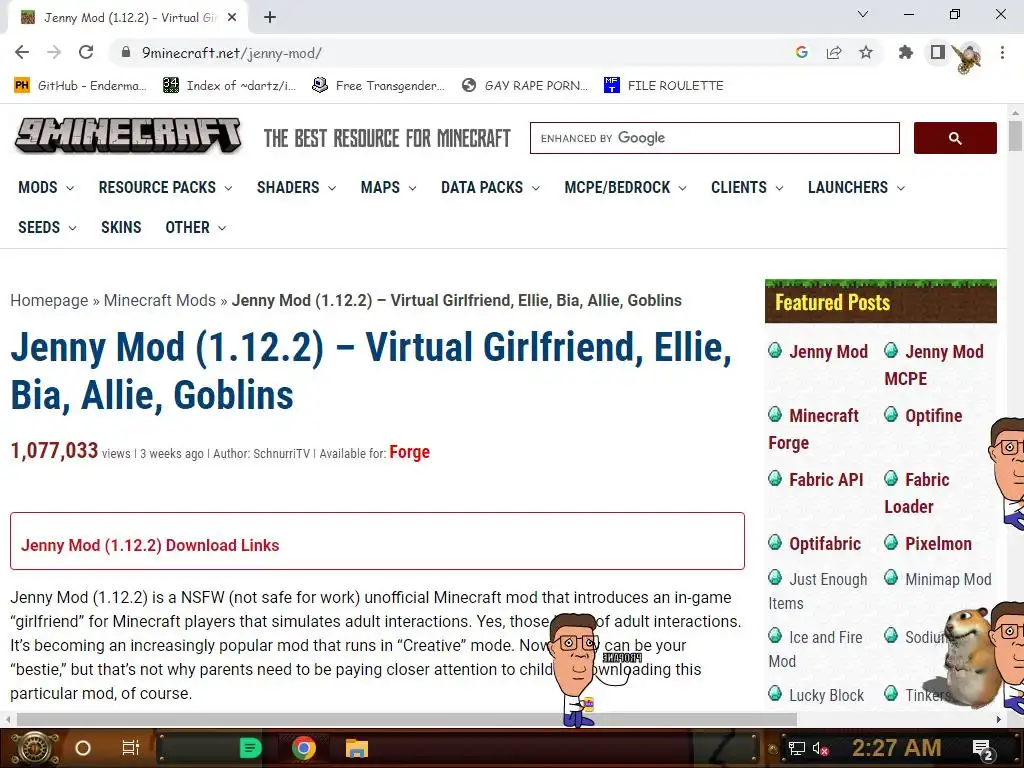Viewport: 1024px width, 768px height.
Task: Open Task View on taskbar
Action: [x=131, y=748]
